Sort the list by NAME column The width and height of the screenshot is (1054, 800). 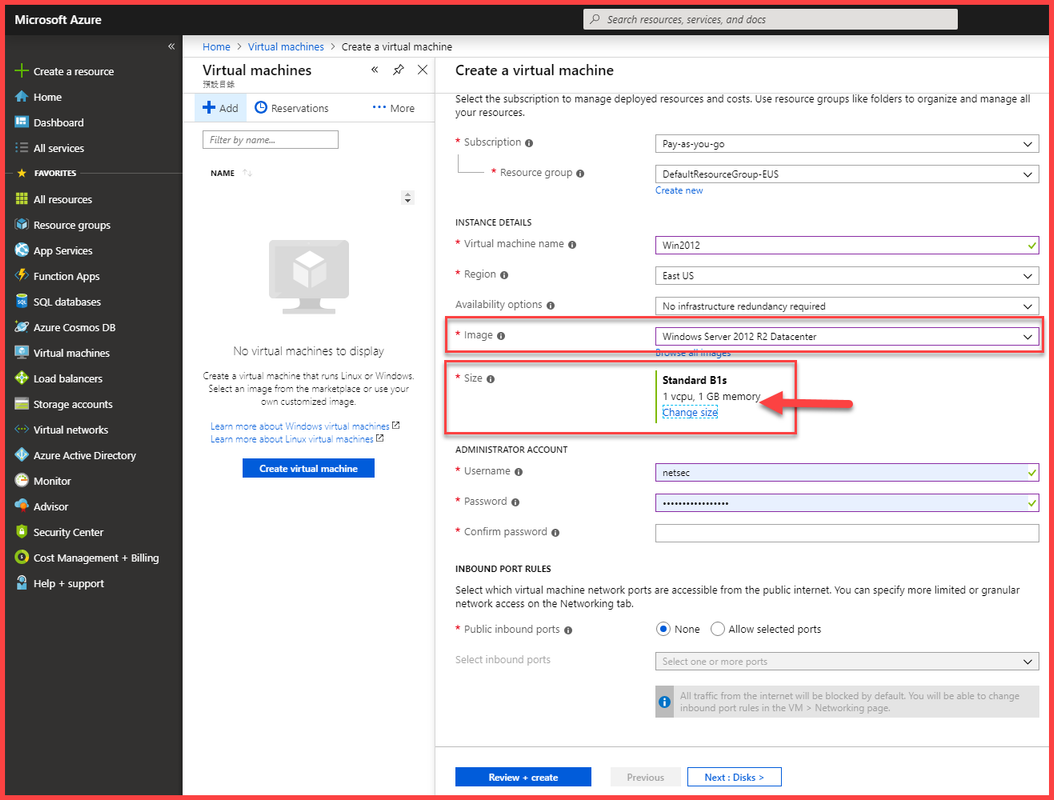(231, 173)
